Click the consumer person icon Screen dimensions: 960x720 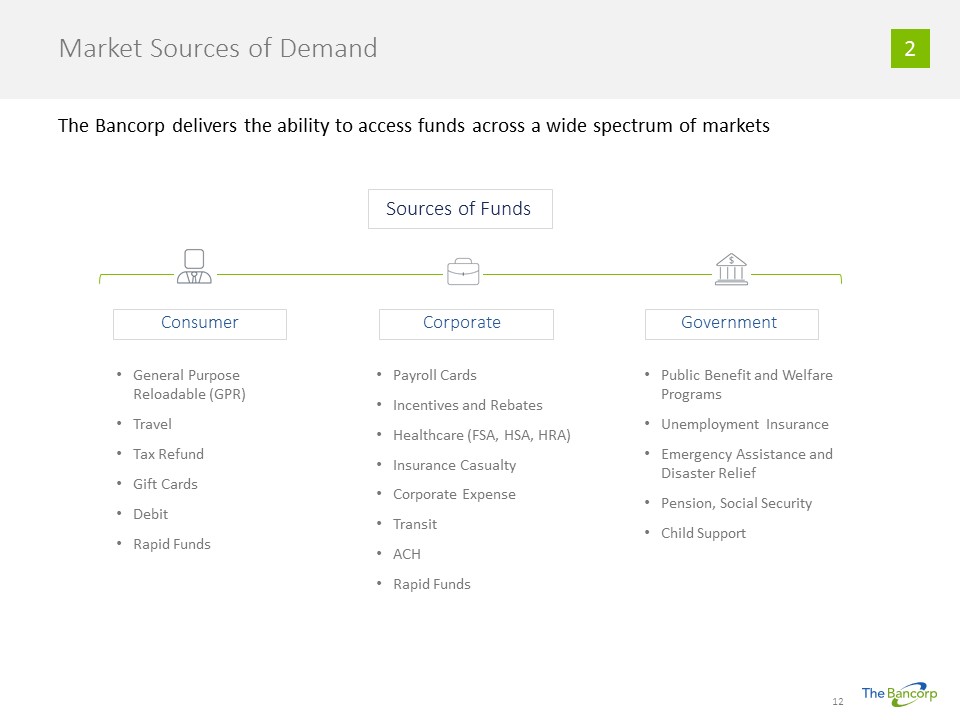point(194,267)
